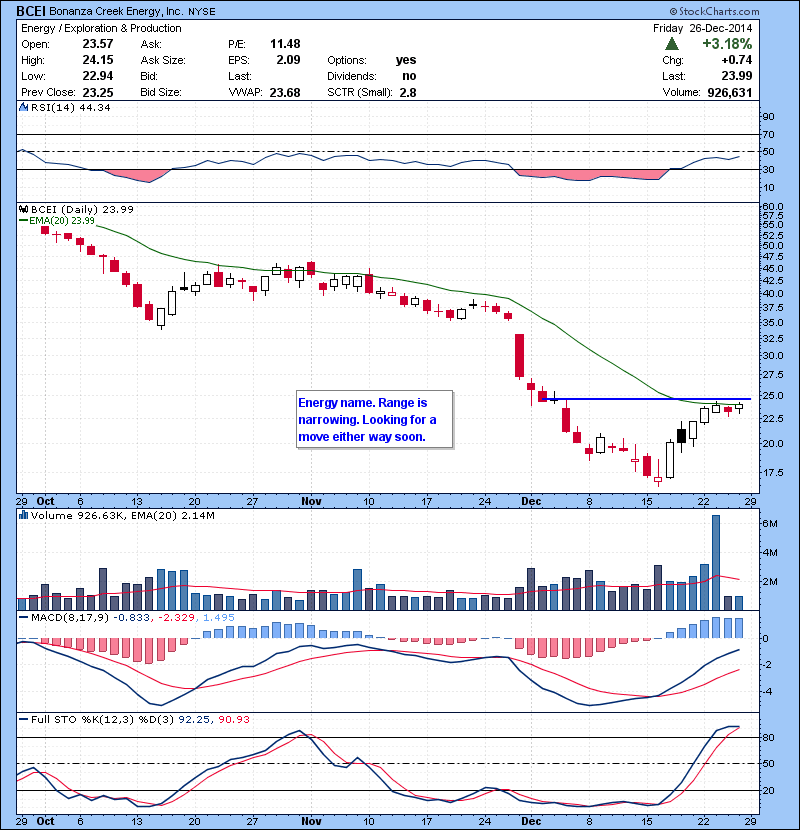The image size is (800, 830).
Task: Click the blue horizontal resistance line
Action: 646,399
